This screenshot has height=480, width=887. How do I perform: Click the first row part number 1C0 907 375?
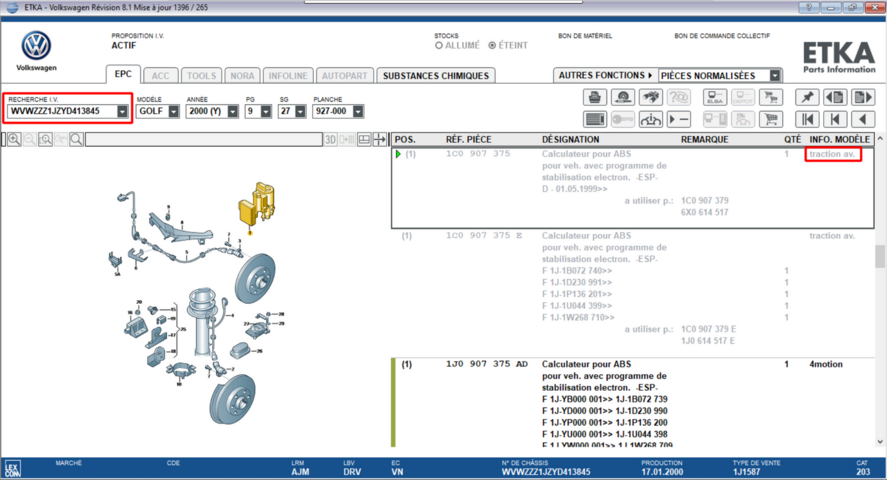click(477, 154)
